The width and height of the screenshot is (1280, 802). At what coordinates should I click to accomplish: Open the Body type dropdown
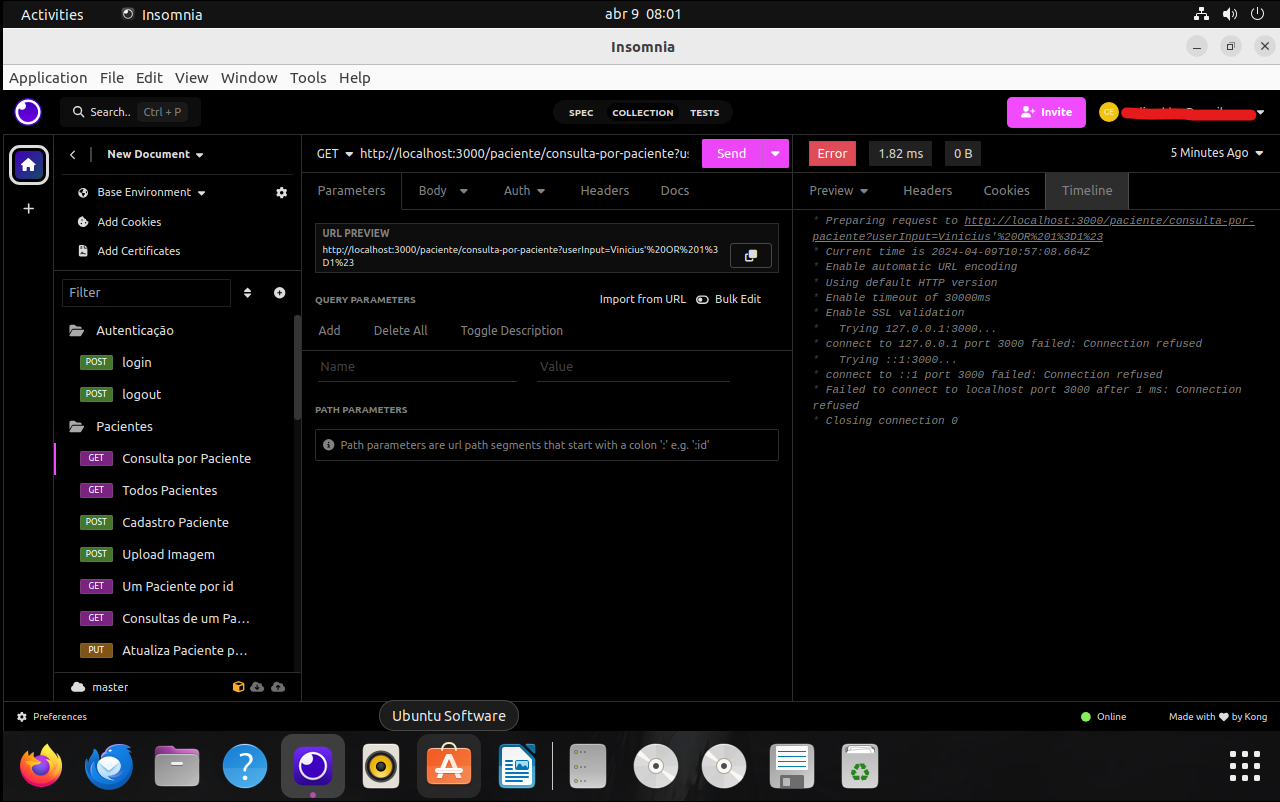pos(444,190)
